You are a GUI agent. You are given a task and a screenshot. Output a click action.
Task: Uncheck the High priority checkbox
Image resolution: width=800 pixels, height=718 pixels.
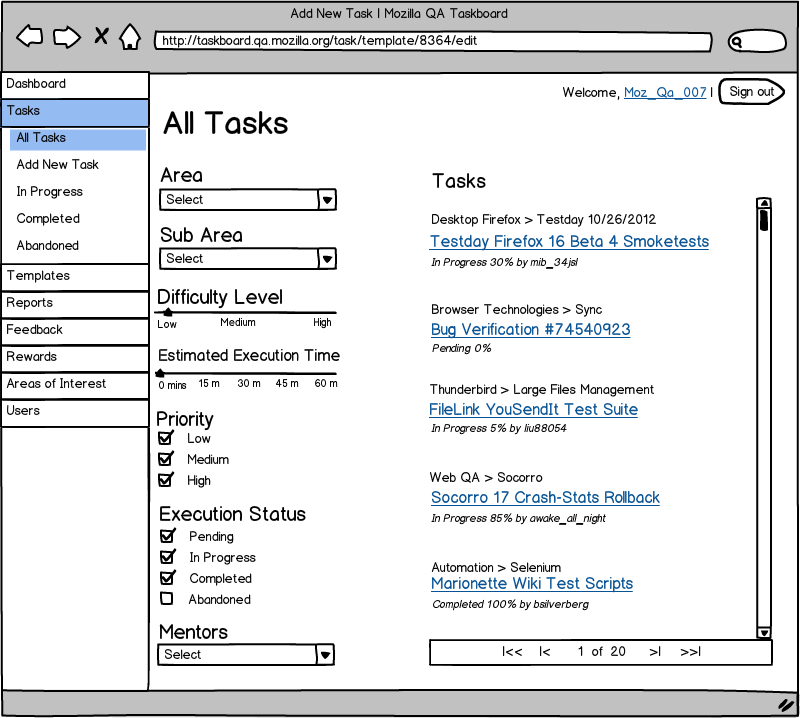(166, 480)
